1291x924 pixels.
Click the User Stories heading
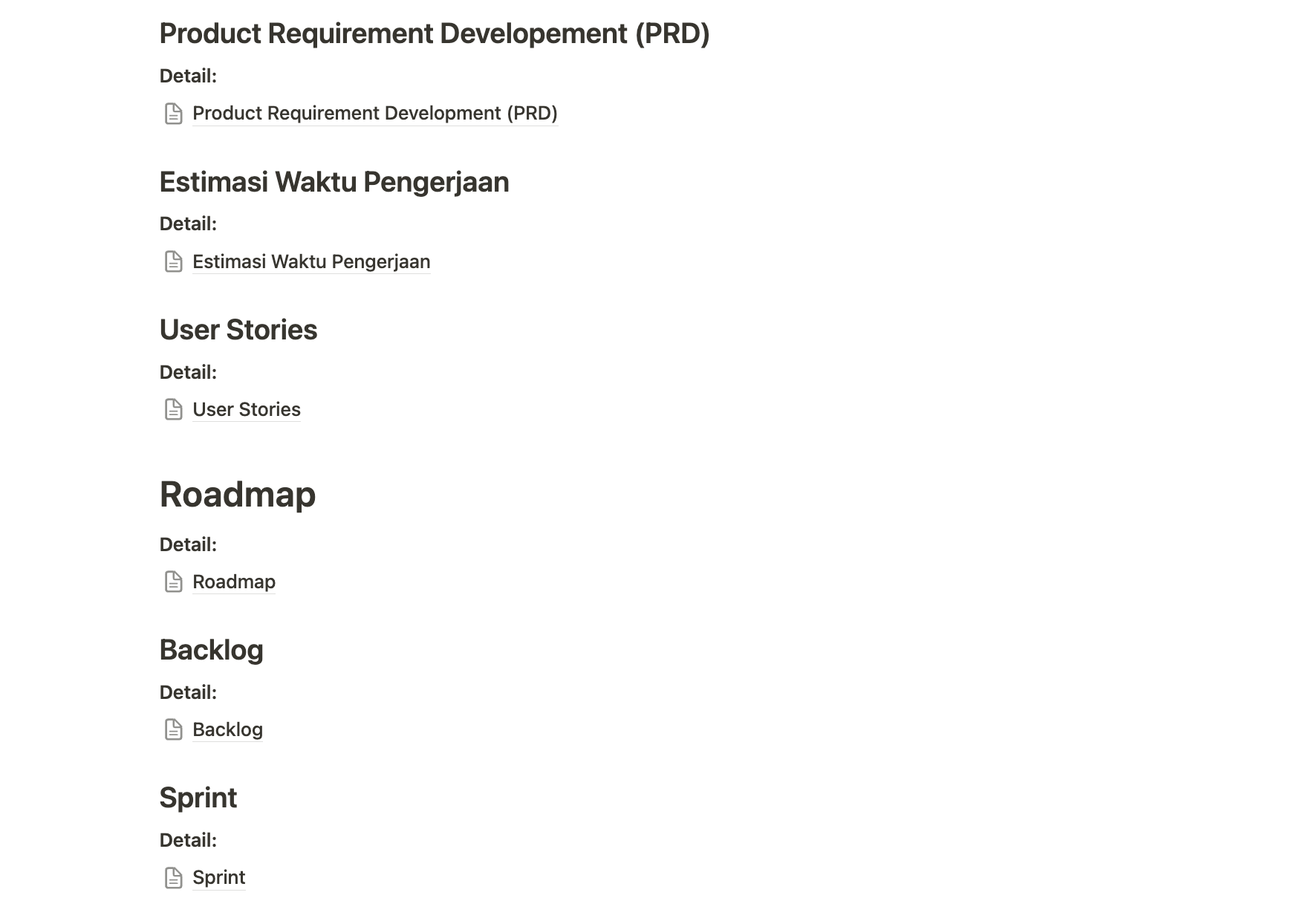click(x=238, y=330)
